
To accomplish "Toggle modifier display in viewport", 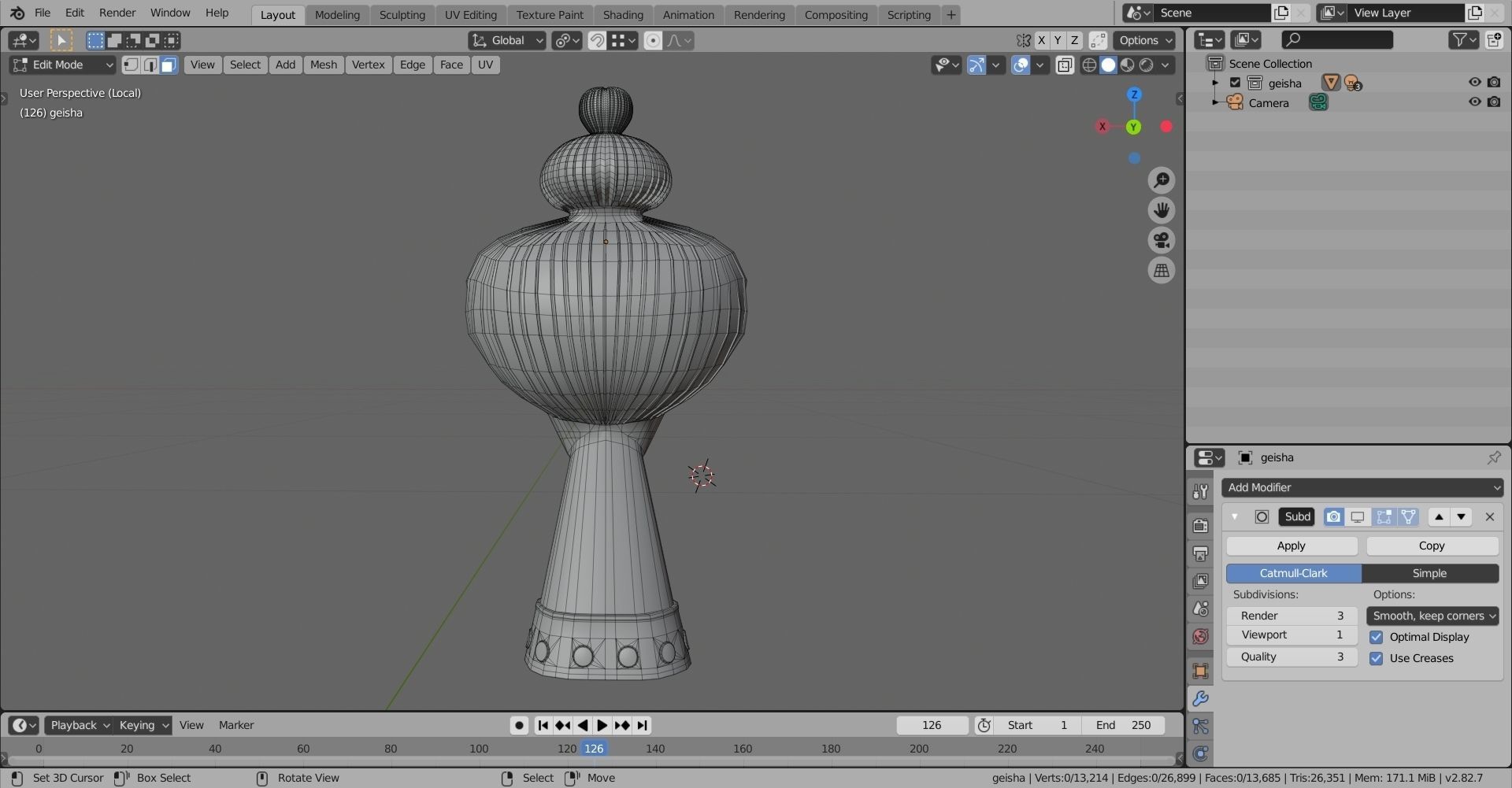I will click(x=1358, y=516).
